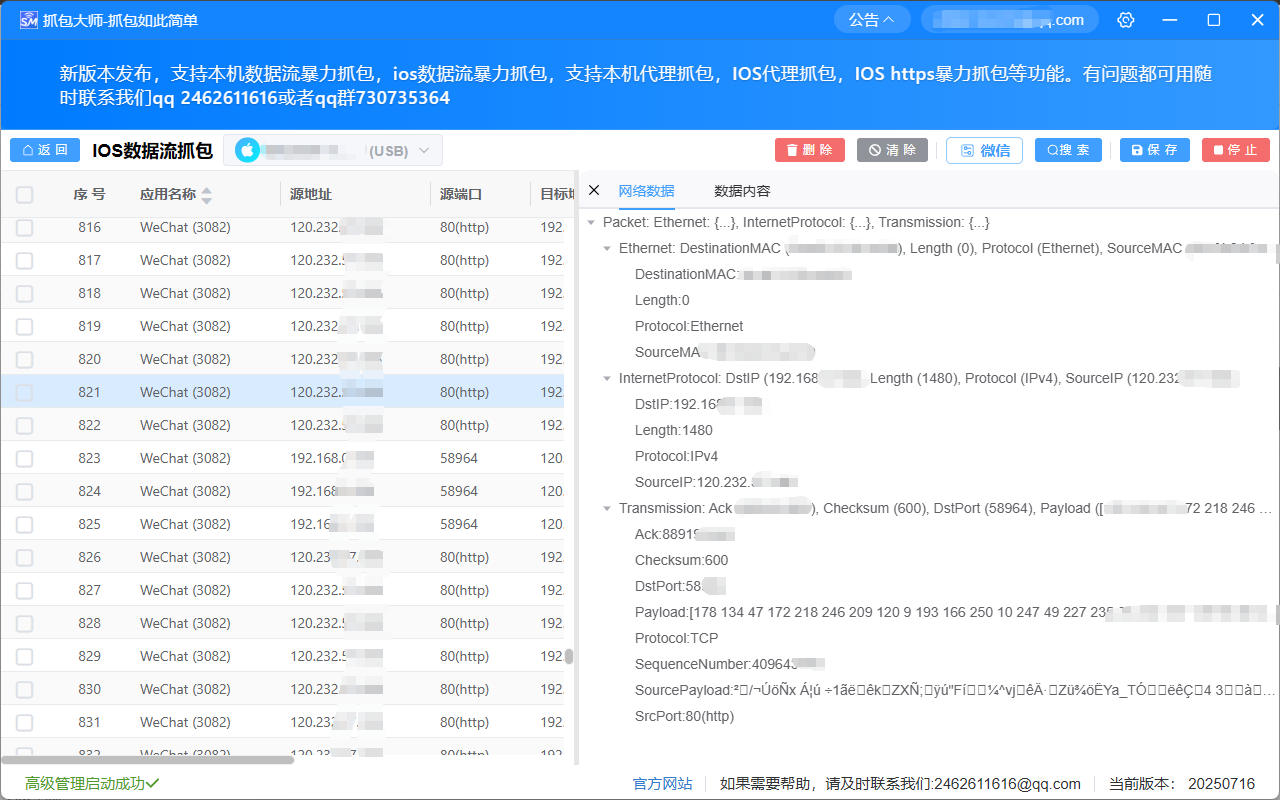
Task: Click the Apple device icon
Action: pyautogui.click(x=248, y=150)
